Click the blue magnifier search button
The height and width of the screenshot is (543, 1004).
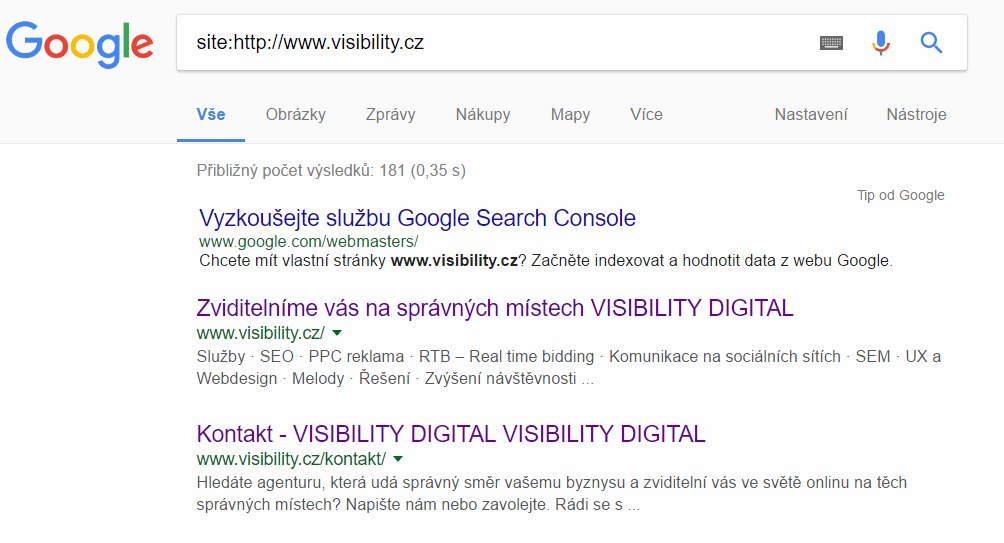pos(931,43)
